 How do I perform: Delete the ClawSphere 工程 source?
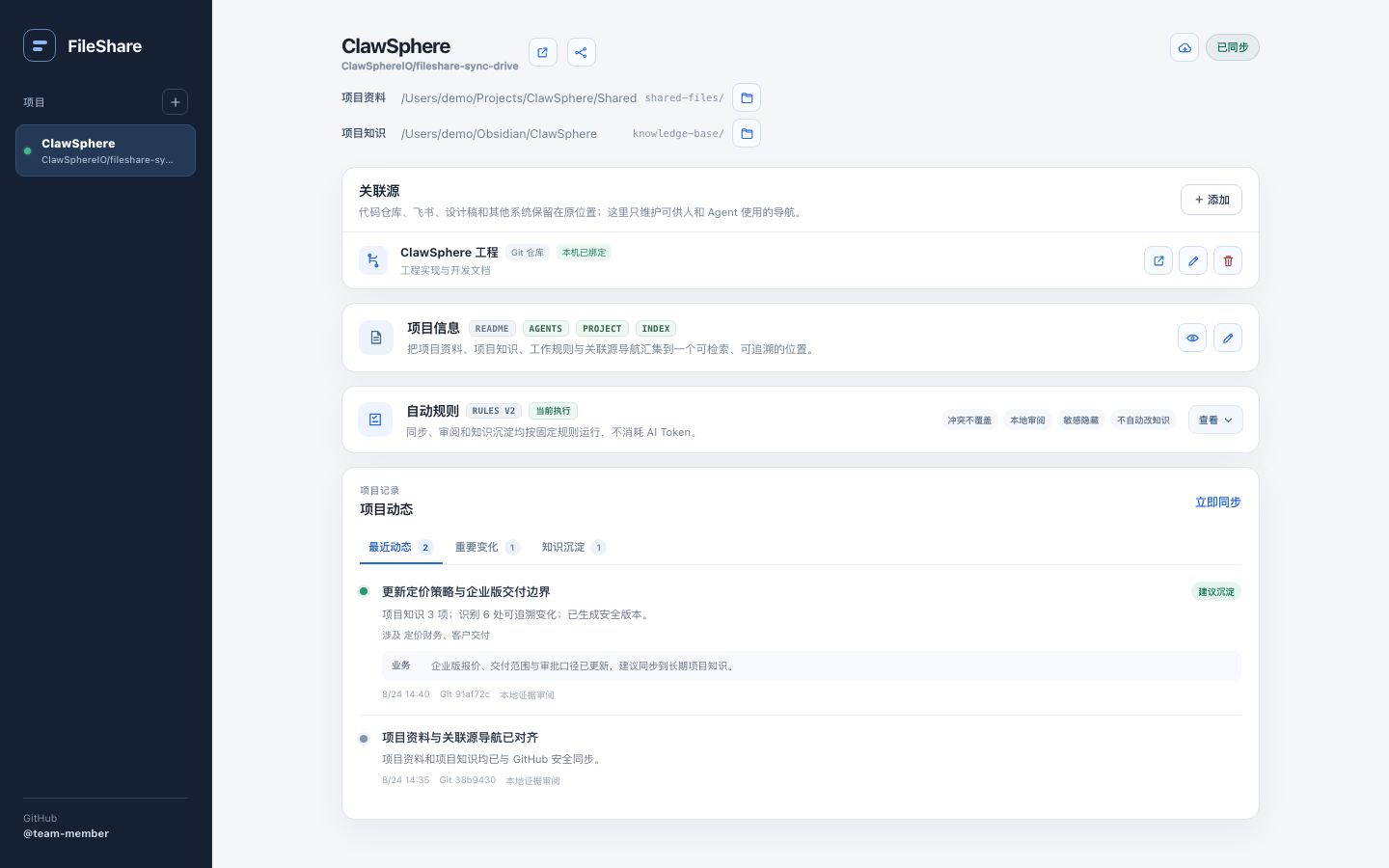(1228, 260)
